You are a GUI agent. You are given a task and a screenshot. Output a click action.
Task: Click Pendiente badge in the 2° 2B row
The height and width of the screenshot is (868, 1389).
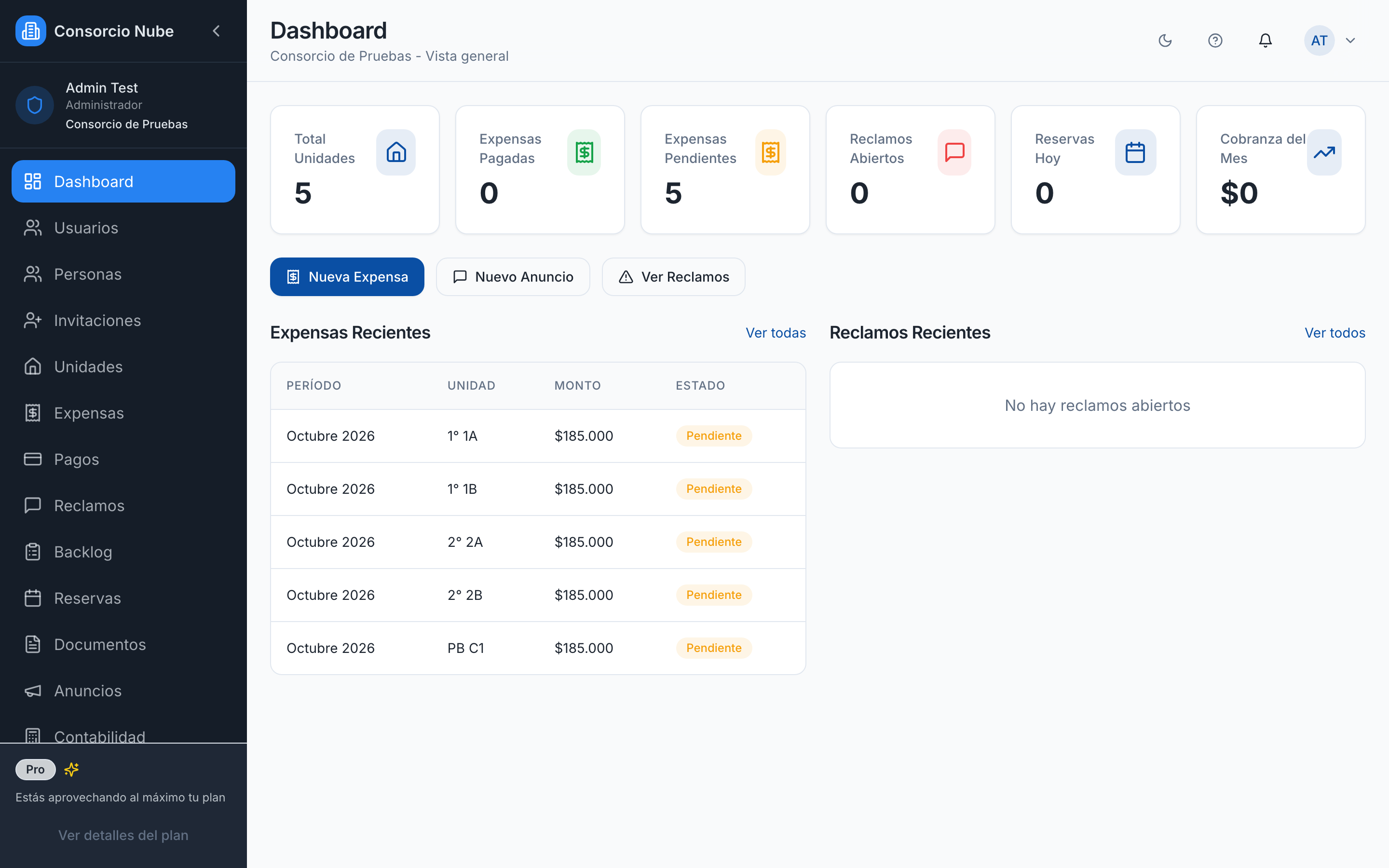pyautogui.click(x=714, y=595)
